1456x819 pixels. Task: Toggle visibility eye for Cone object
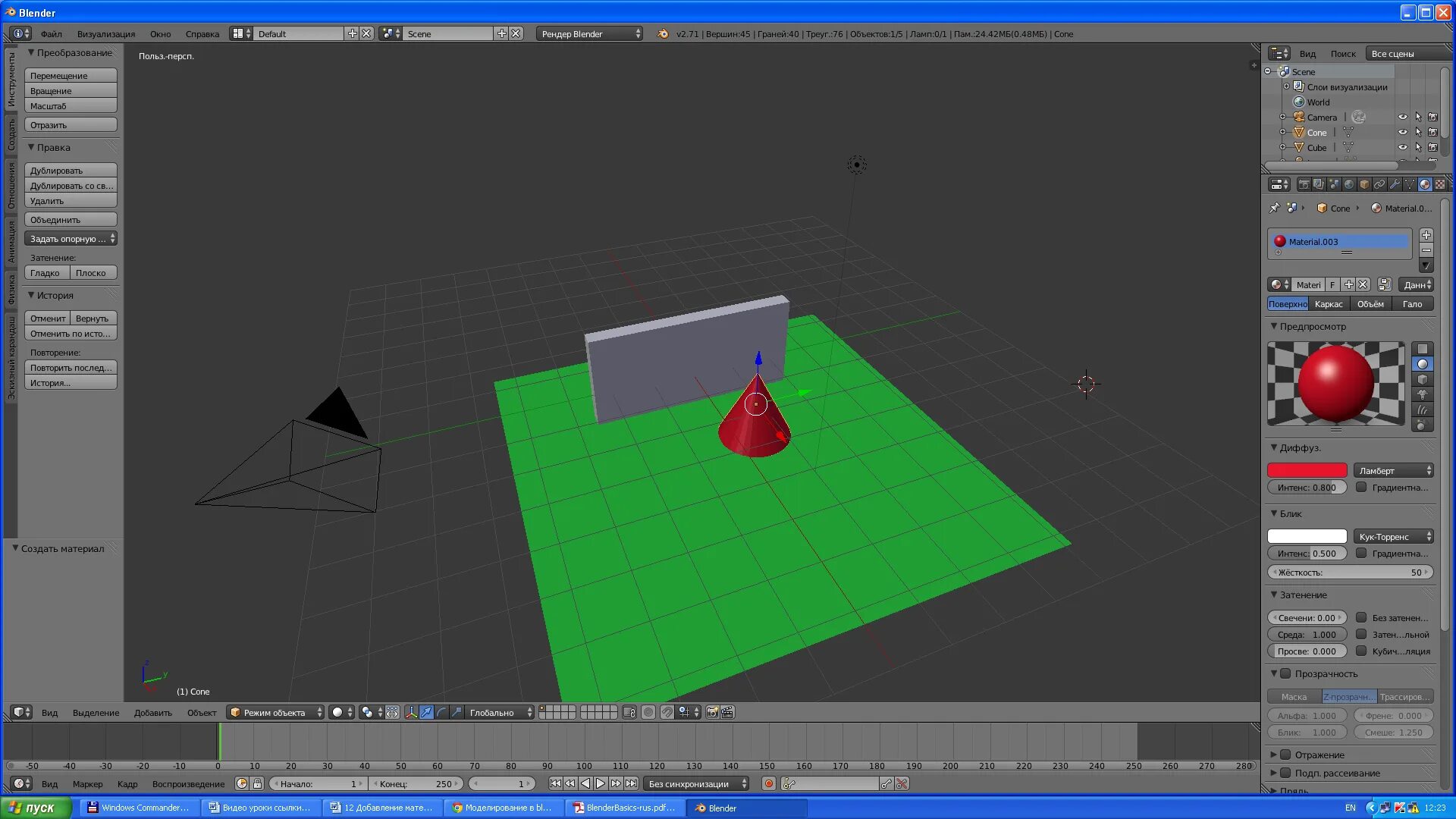1402,132
